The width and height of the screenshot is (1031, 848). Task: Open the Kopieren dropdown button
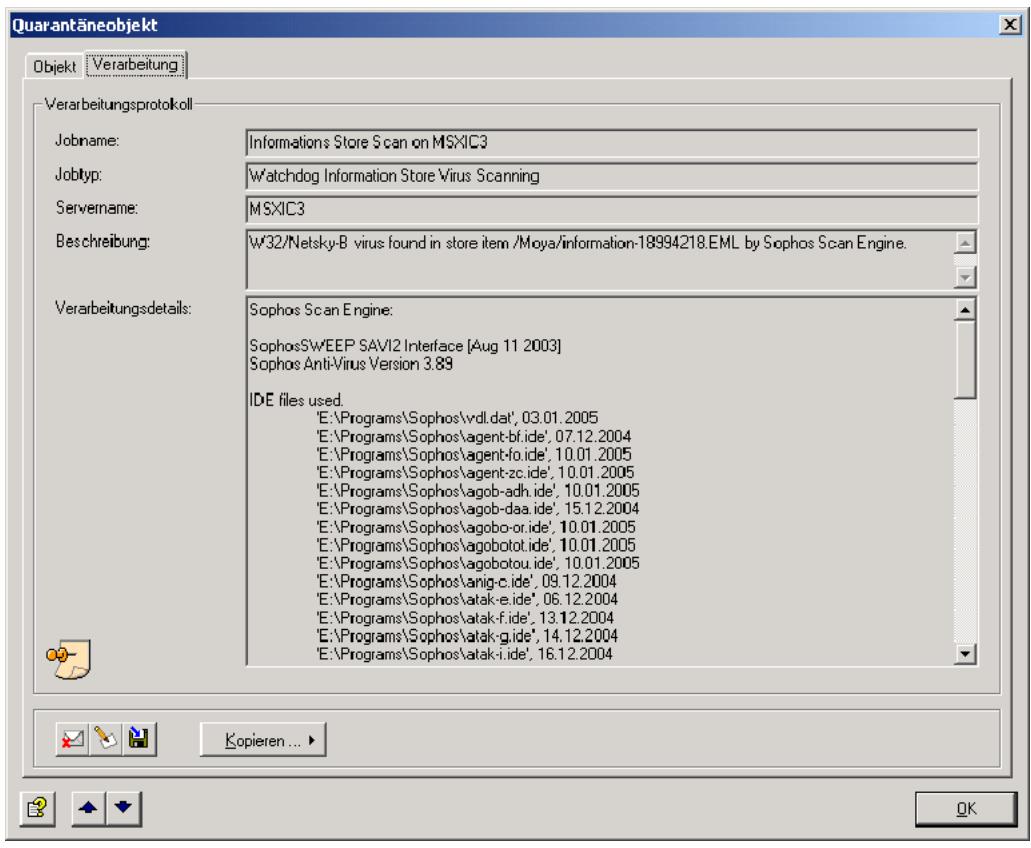263,740
